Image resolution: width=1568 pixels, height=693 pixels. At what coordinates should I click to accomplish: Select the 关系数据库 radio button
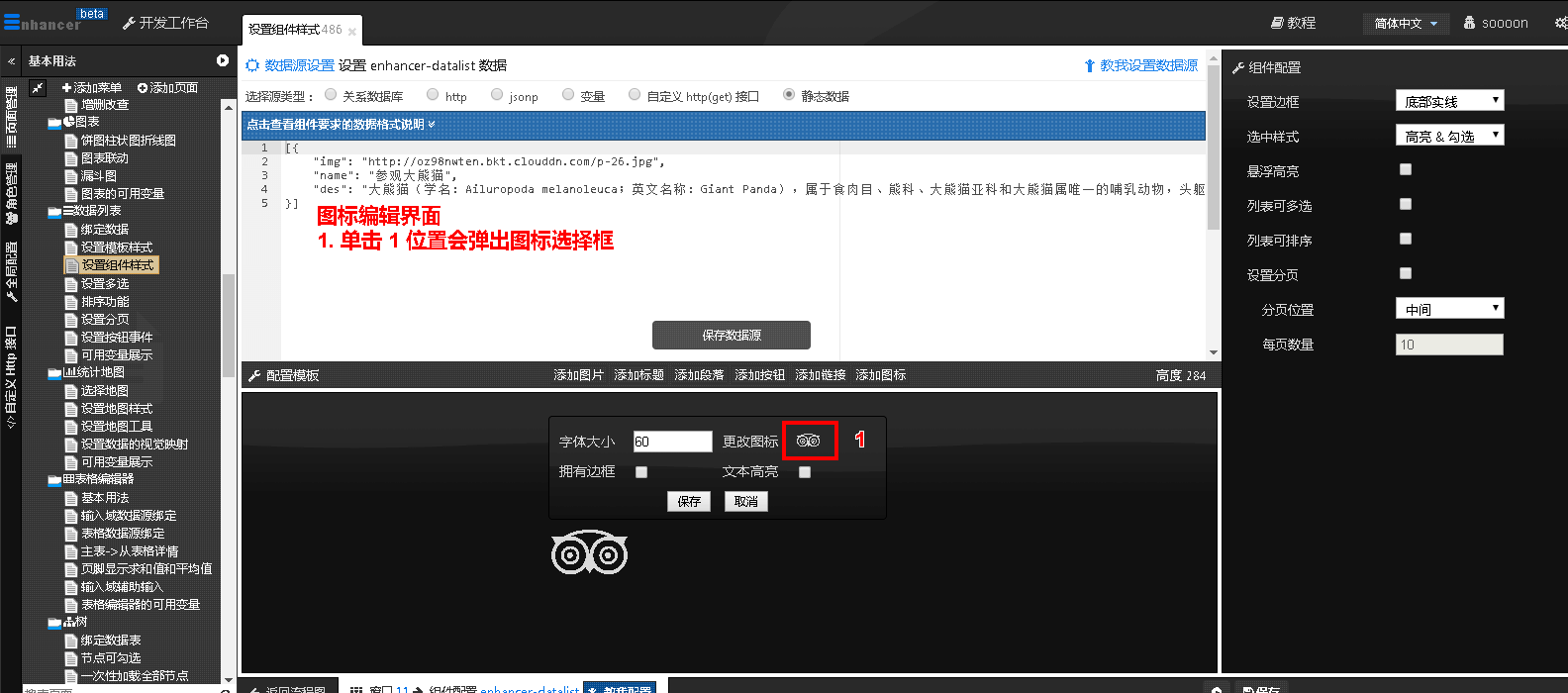[x=331, y=95]
